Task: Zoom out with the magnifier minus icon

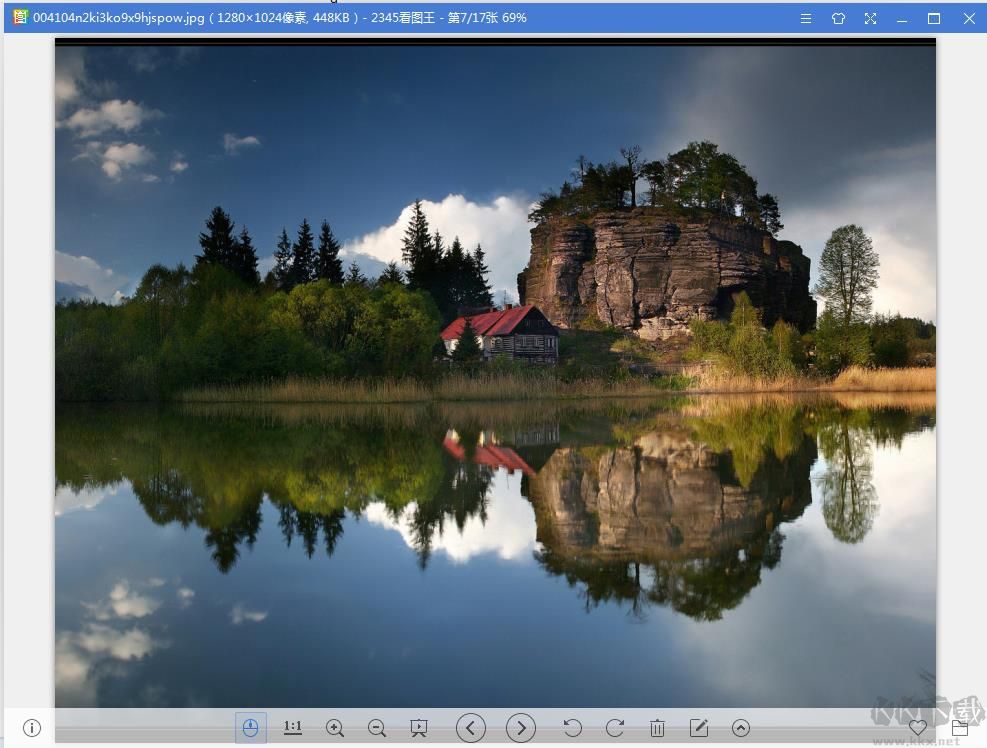Action: tap(377, 728)
